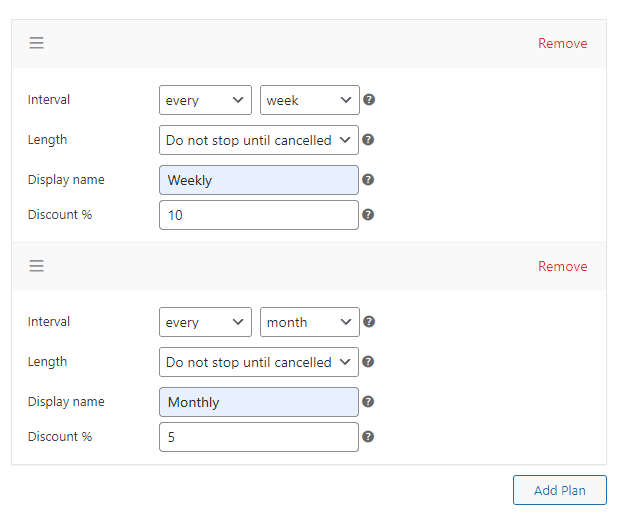This screenshot has width=625, height=516.
Task: Open help tooltip for monthly Length
Action: 368,362
